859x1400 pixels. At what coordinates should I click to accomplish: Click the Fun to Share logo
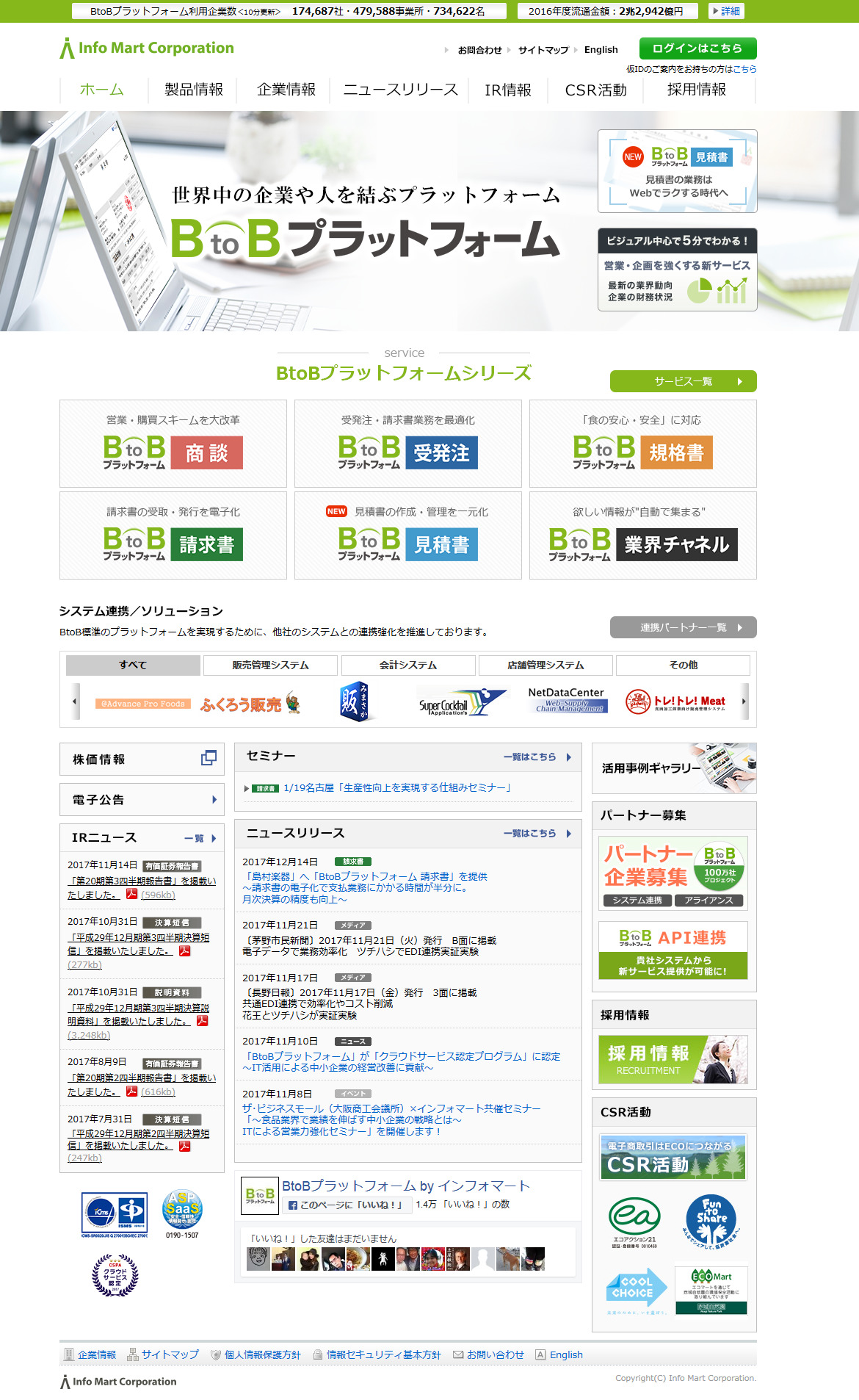pyautogui.click(x=711, y=1221)
